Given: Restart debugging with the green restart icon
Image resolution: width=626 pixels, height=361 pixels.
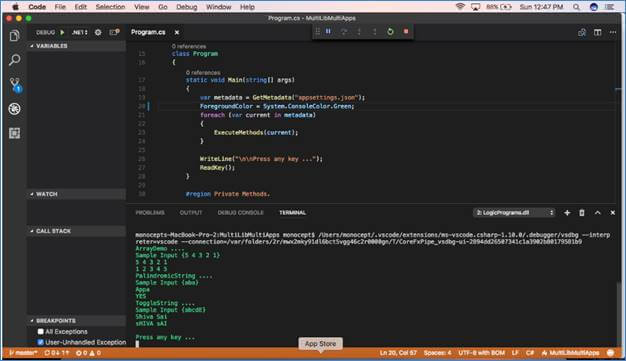Looking at the screenshot, I should [x=390, y=31].
